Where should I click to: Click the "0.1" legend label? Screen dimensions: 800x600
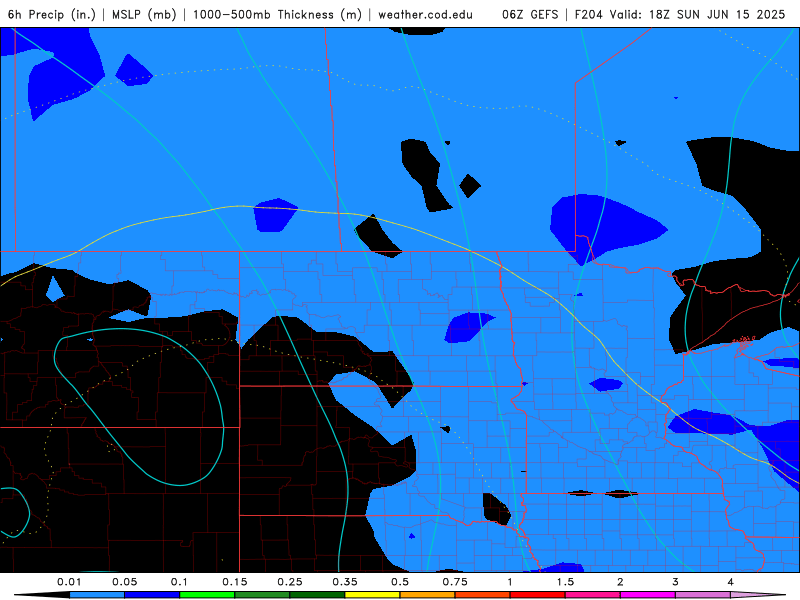(179, 582)
